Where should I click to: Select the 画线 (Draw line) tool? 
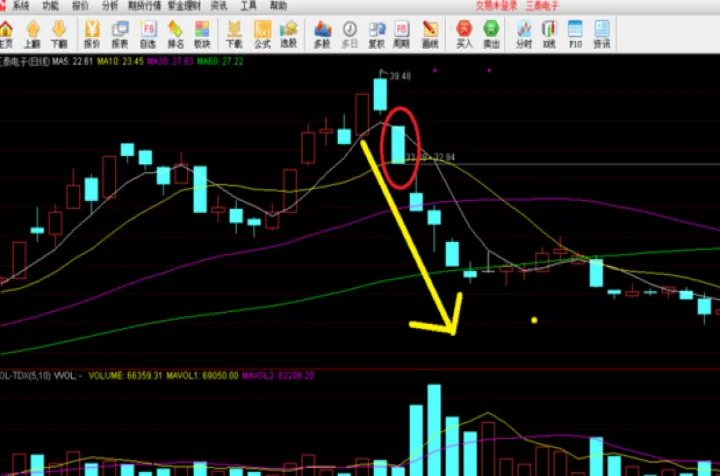tap(430, 33)
